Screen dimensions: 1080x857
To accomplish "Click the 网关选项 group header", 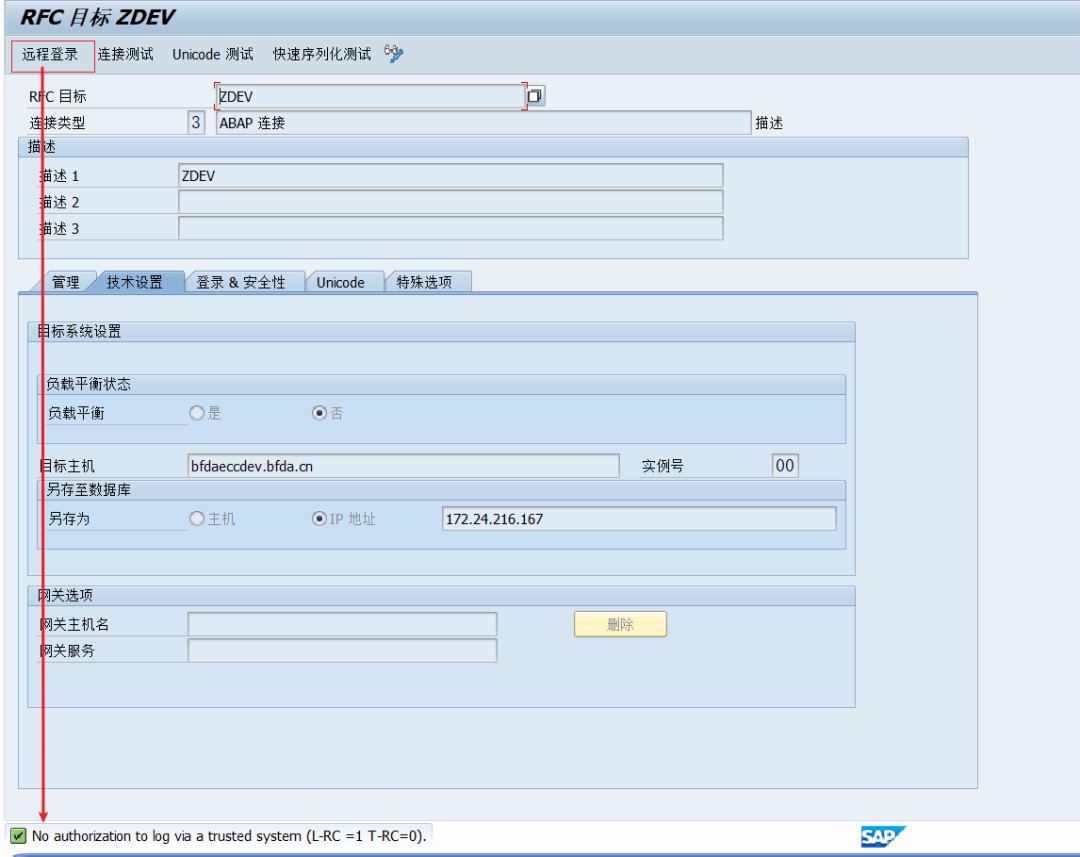I will click(441, 595).
